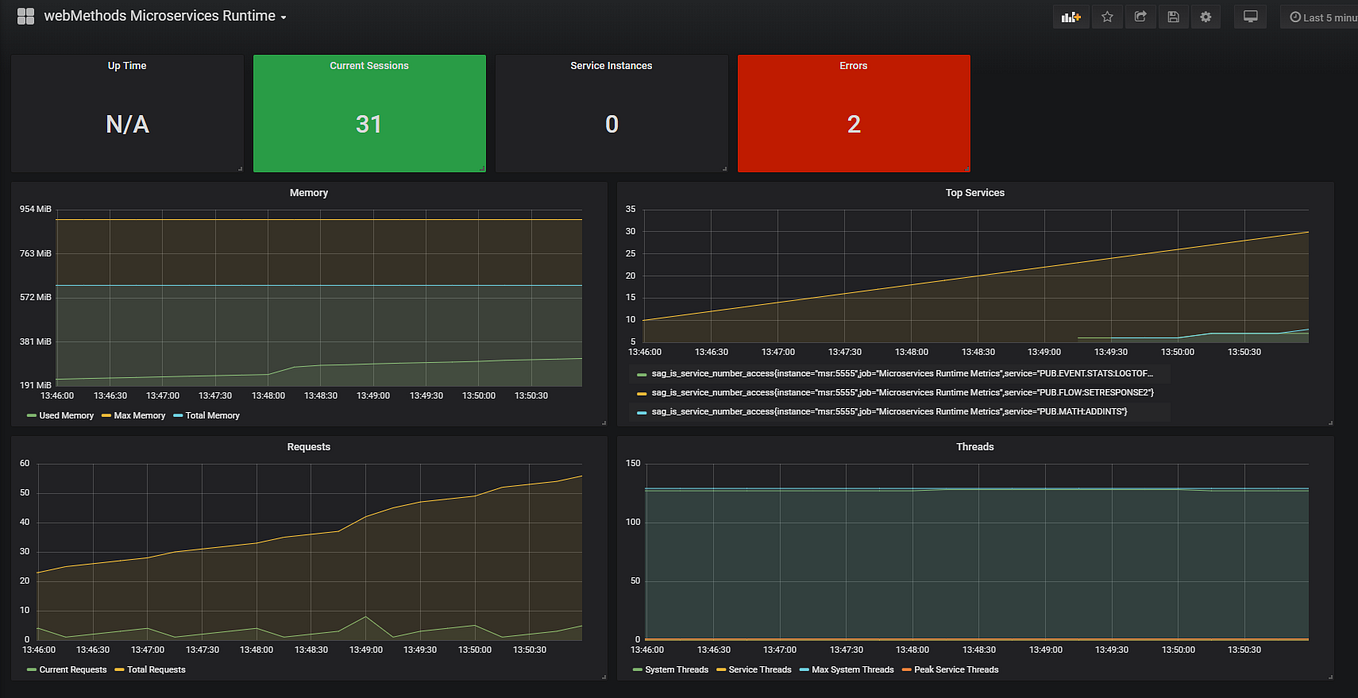The height and width of the screenshot is (698, 1358).
Task: Click the Save dashboard icon
Action: pyautogui.click(x=1173, y=16)
